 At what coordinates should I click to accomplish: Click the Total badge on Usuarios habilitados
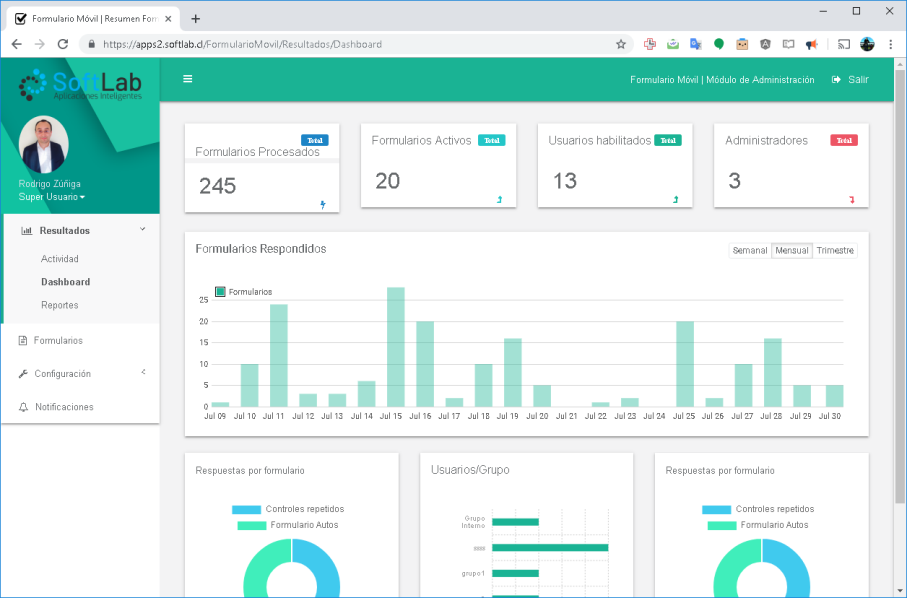668,140
